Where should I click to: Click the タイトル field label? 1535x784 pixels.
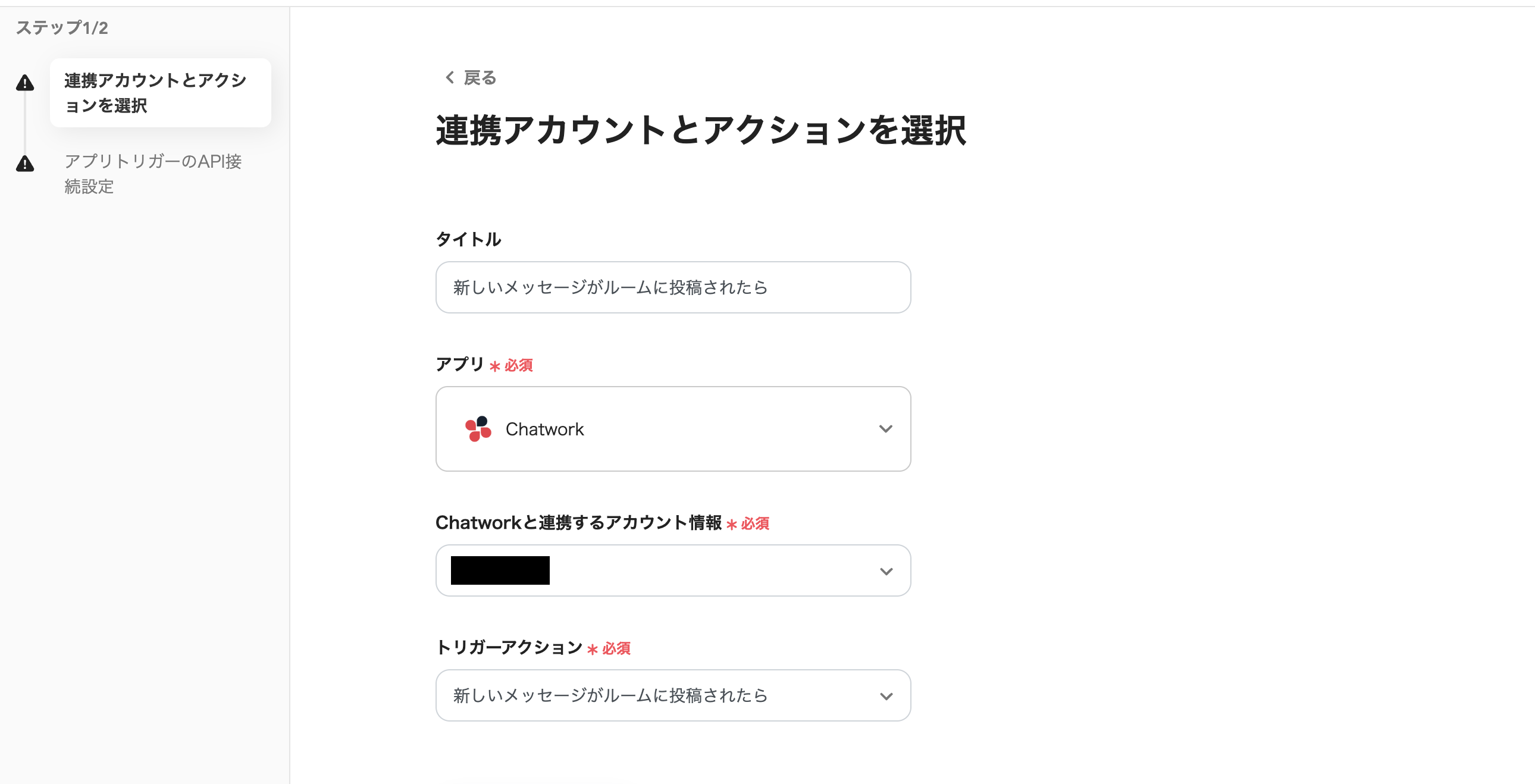468,240
